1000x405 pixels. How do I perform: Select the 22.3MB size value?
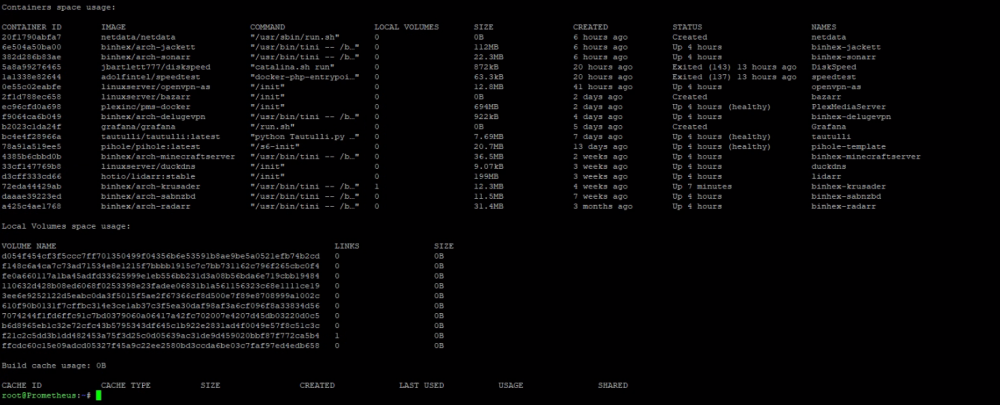coord(489,57)
